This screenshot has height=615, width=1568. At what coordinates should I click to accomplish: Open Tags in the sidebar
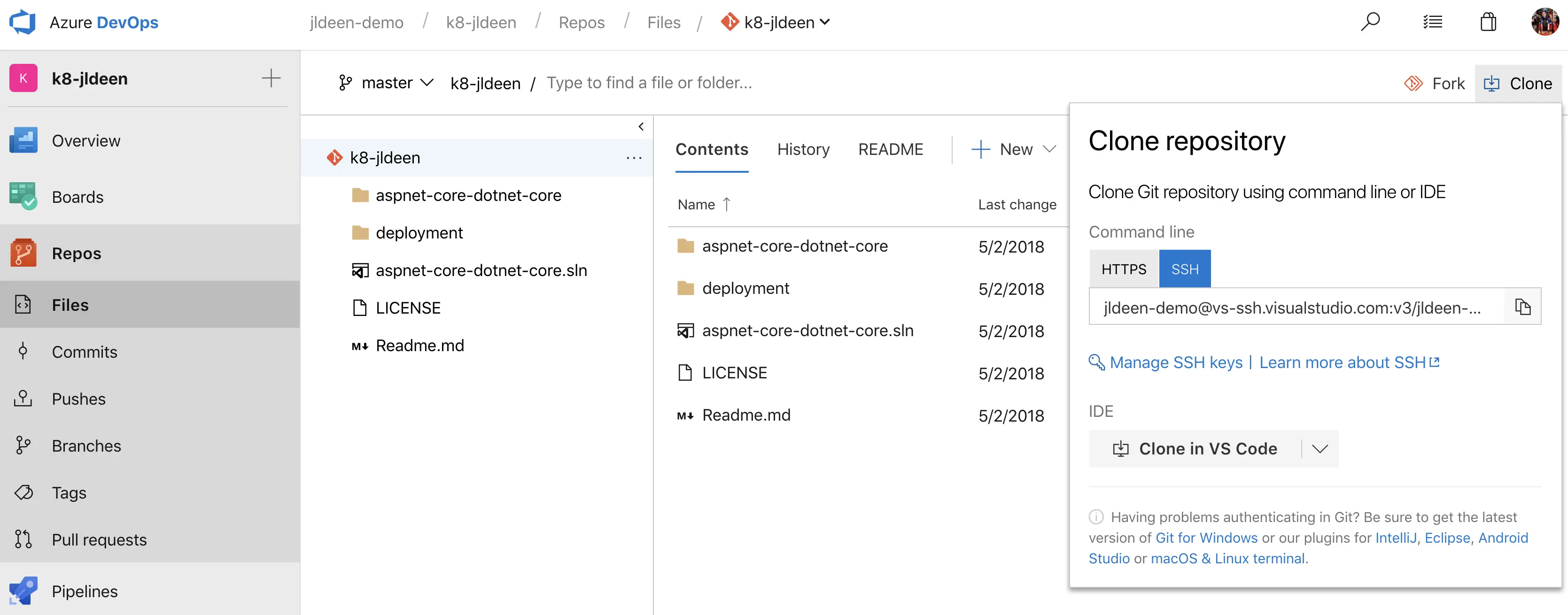[x=150, y=492]
